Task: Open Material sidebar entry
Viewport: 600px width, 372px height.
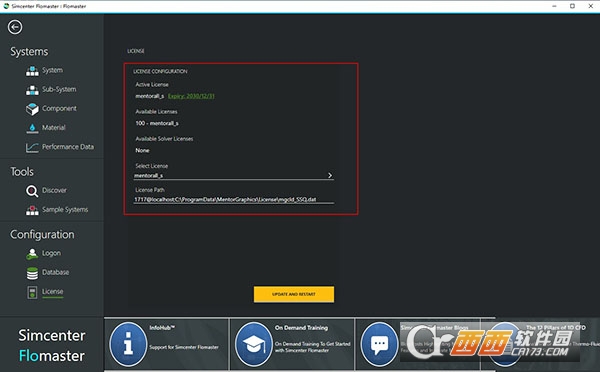Action: pyautogui.click(x=54, y=127)
